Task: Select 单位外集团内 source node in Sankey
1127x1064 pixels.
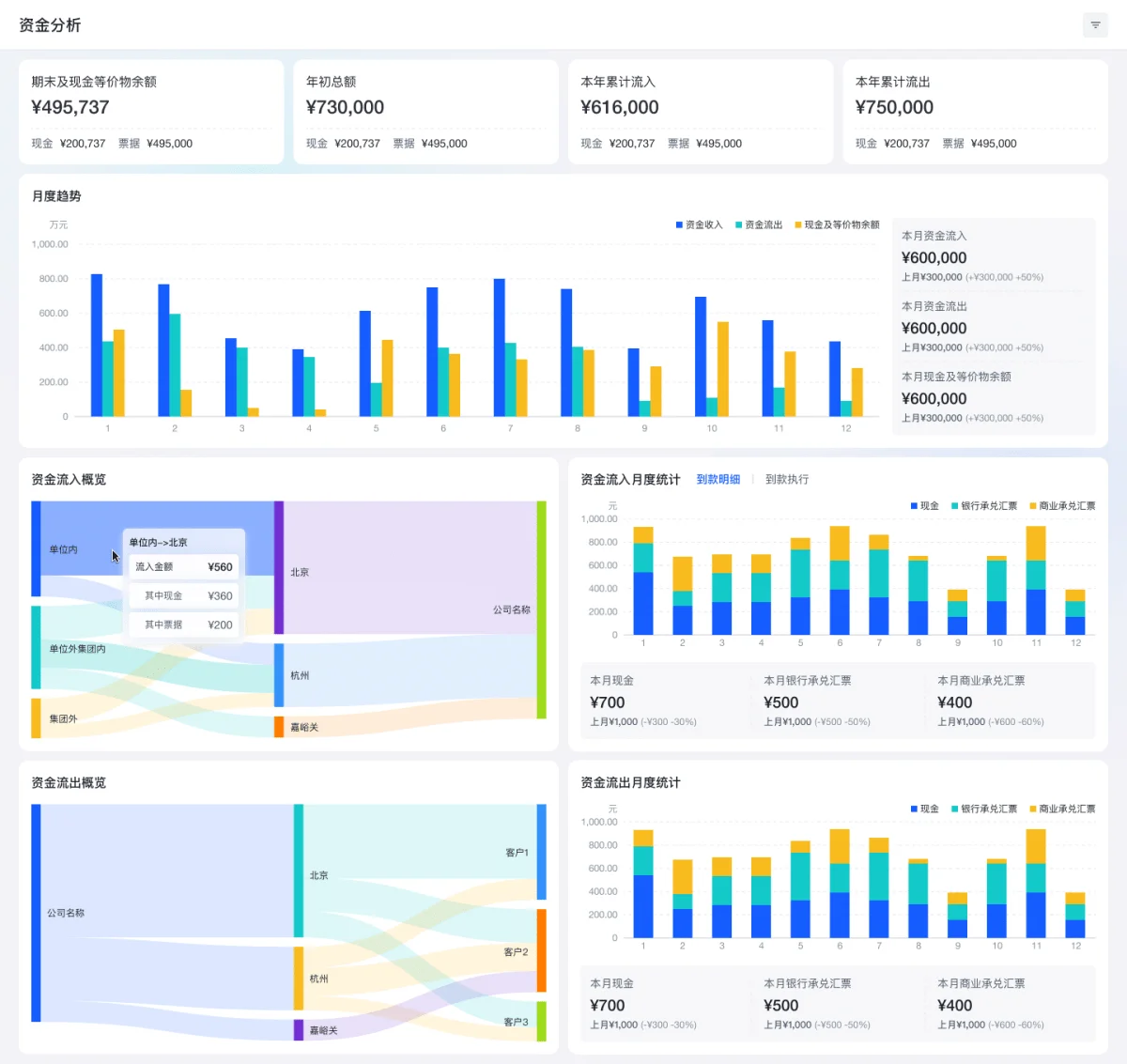Action: pos(36,647)
